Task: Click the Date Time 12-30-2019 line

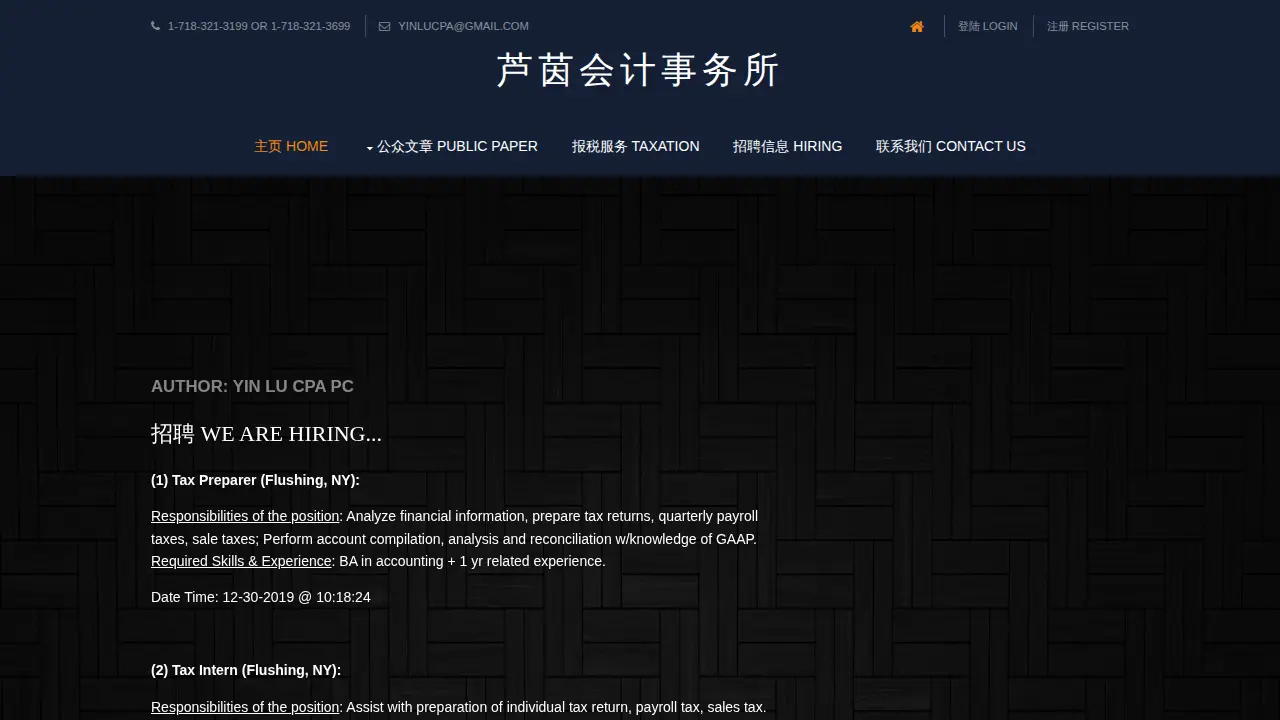Action: click(261, 597)
